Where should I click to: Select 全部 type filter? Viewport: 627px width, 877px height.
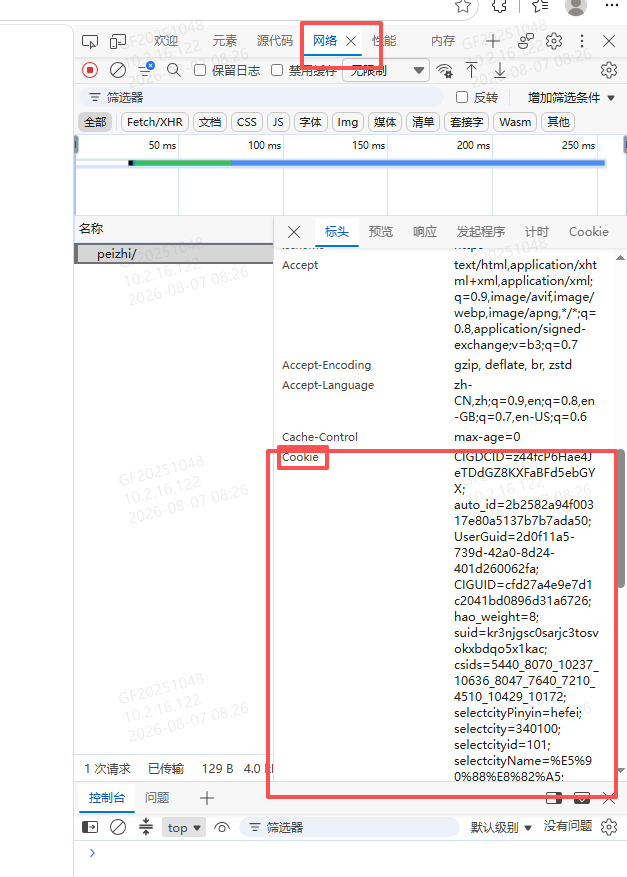click(95, 122)
